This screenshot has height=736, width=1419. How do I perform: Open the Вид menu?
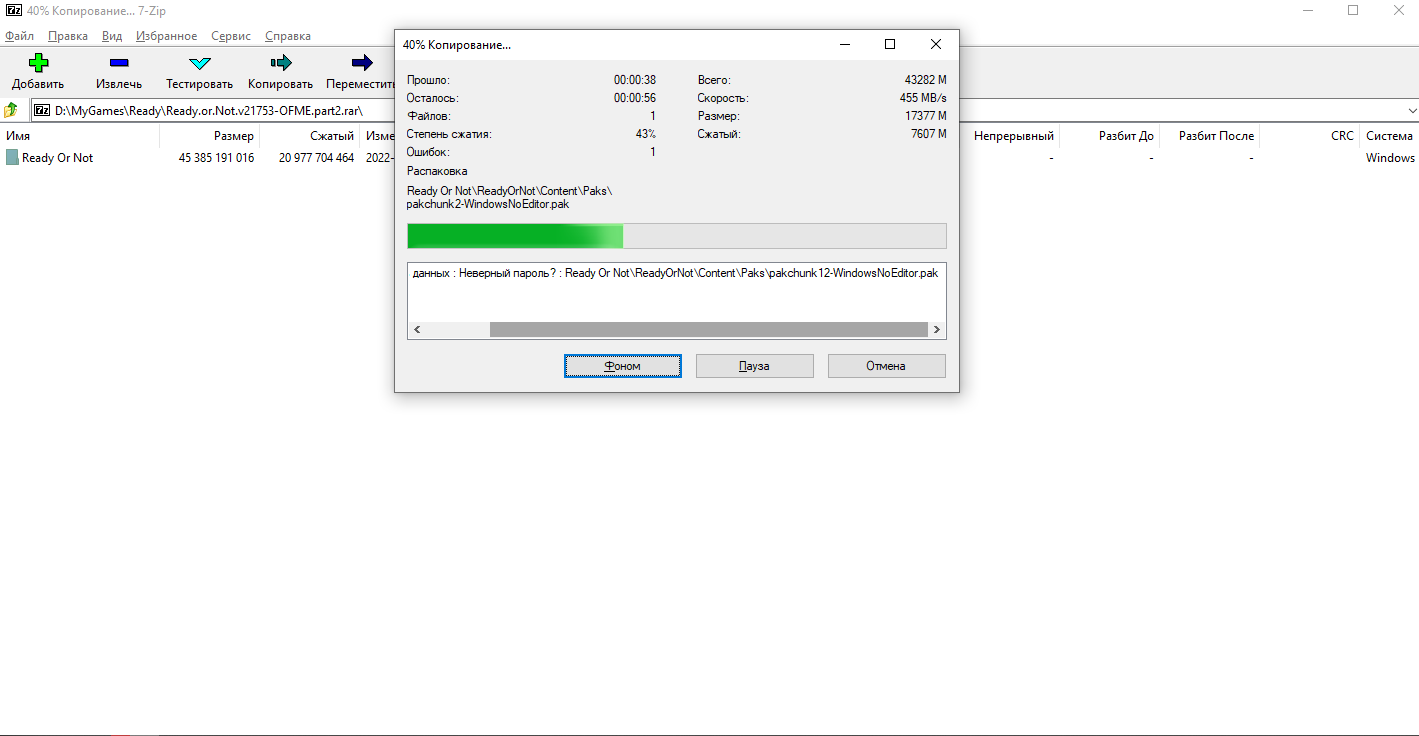(x=112, y=36)
